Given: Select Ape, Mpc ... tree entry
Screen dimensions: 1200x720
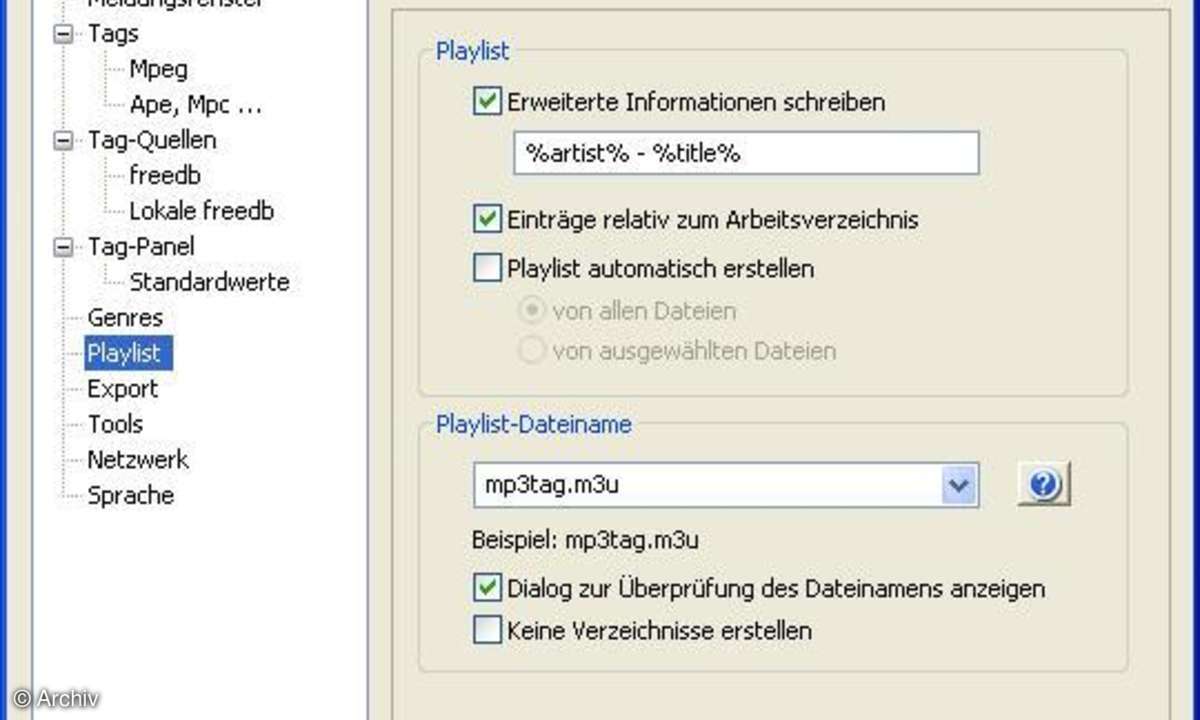Looking at the screenshot, I should tap(196, 104).
